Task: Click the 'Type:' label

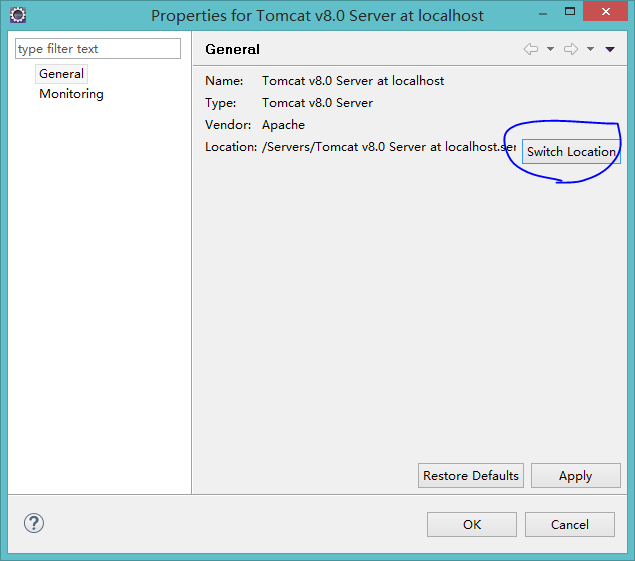Action: click(x=220, y=103)
